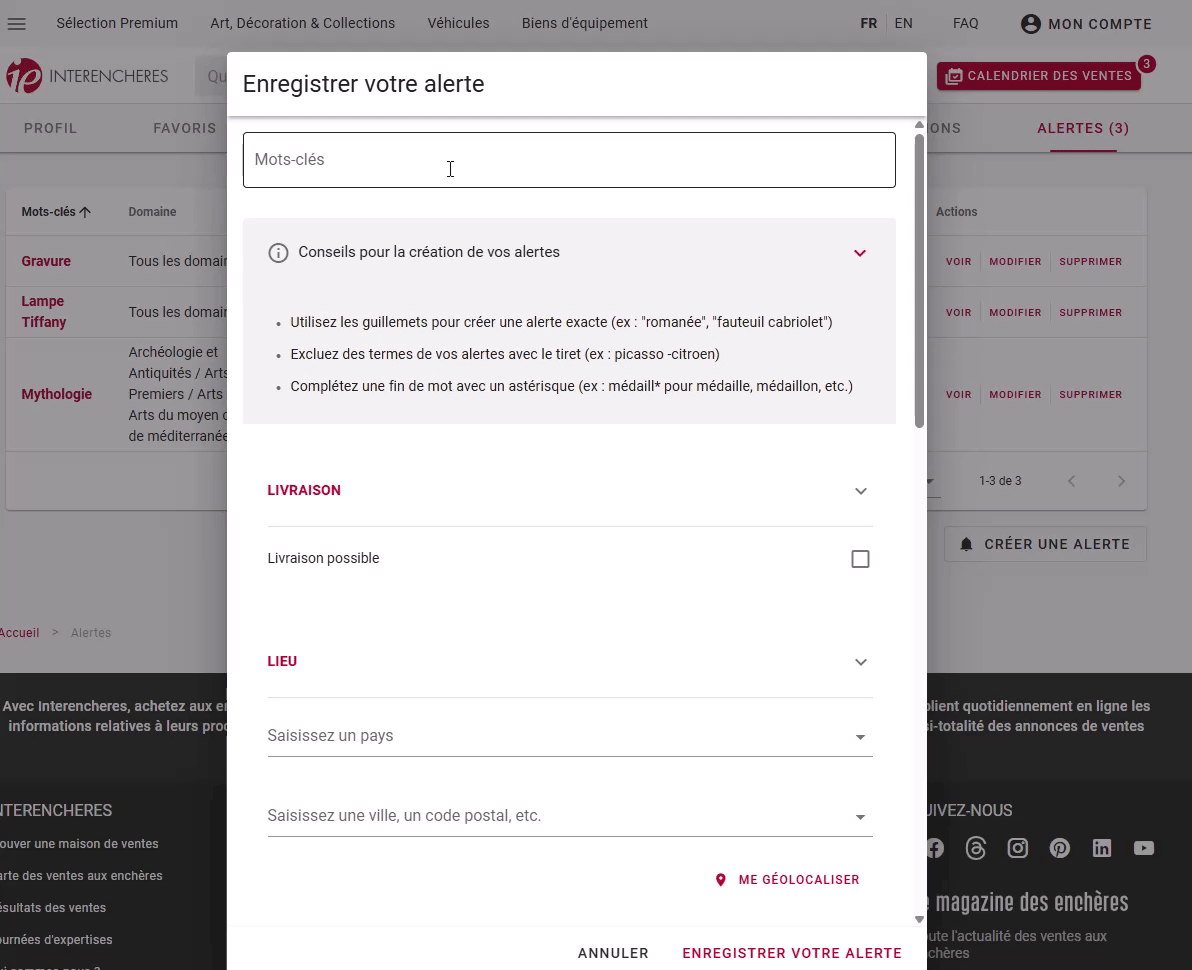Open the city or postal code dropdown
The width and height of the screenshot is (1192, 970).
[569, 816]
